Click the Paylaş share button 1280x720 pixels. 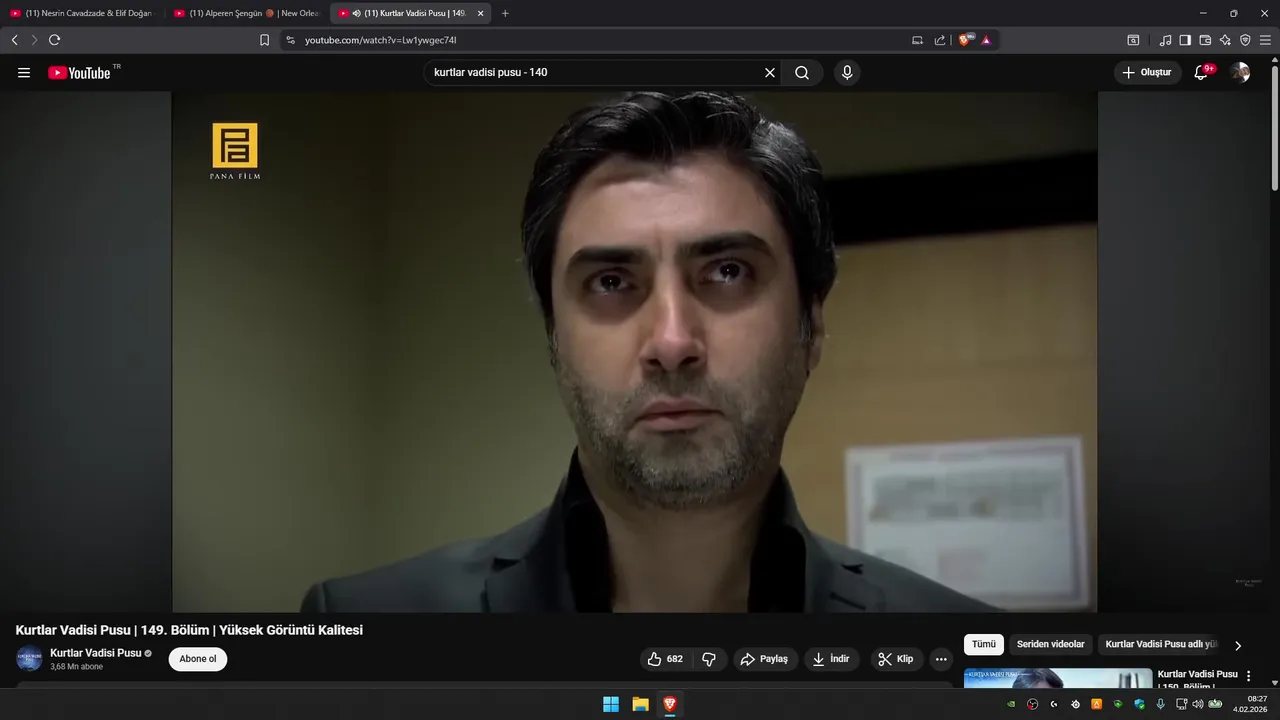765,659
